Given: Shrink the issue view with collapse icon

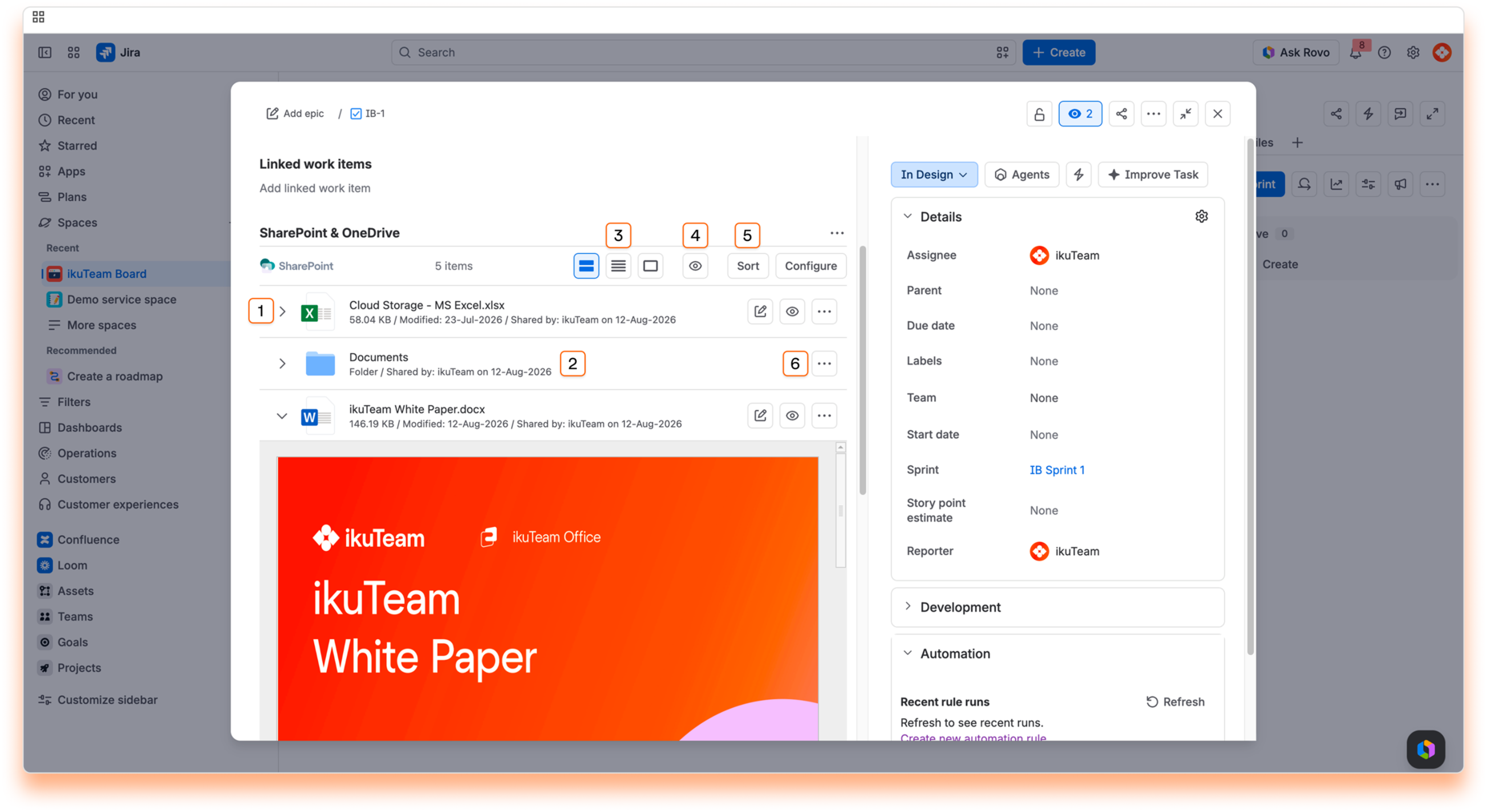Looking at the screenshot, I should pyautogui.click(x=1186, y=114).
